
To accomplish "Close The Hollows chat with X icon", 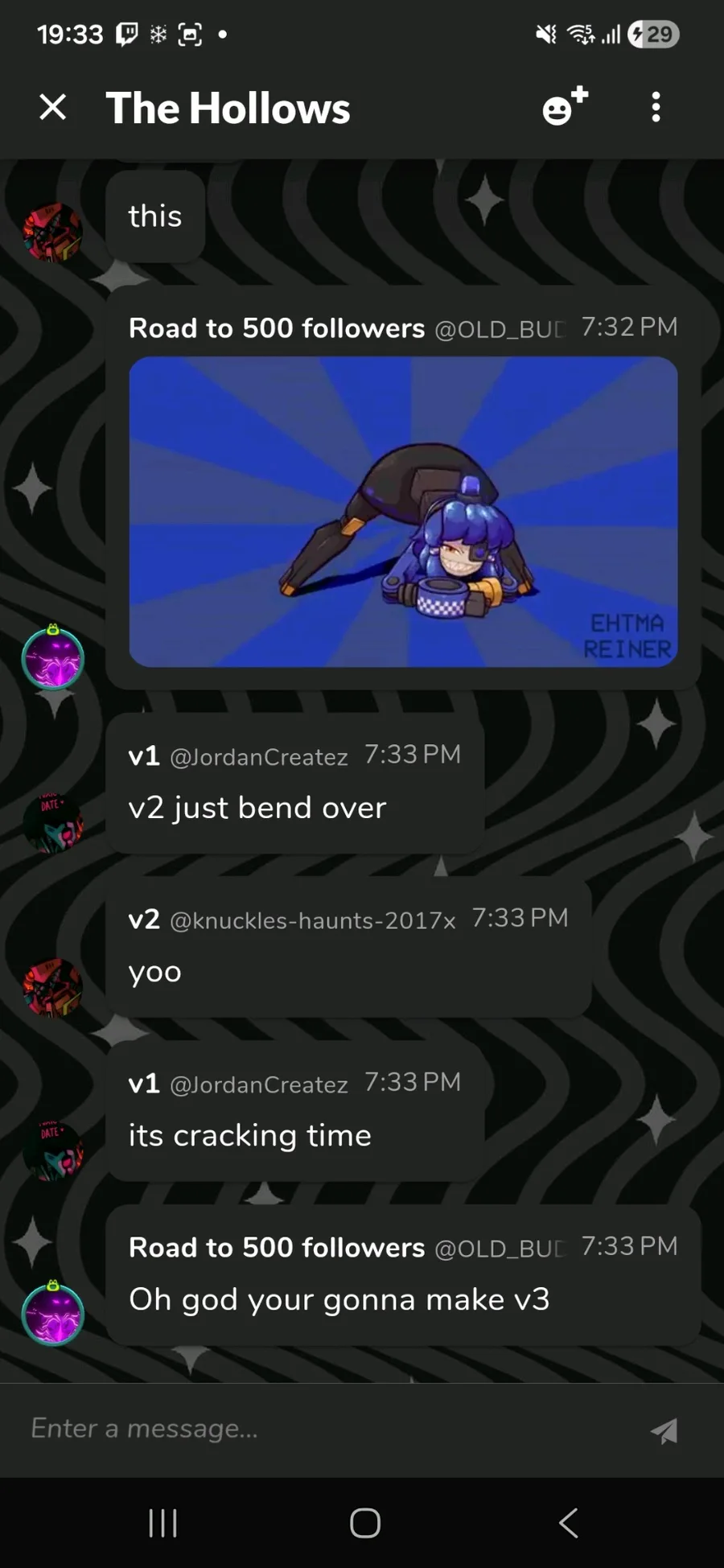I will click(53, 107).
